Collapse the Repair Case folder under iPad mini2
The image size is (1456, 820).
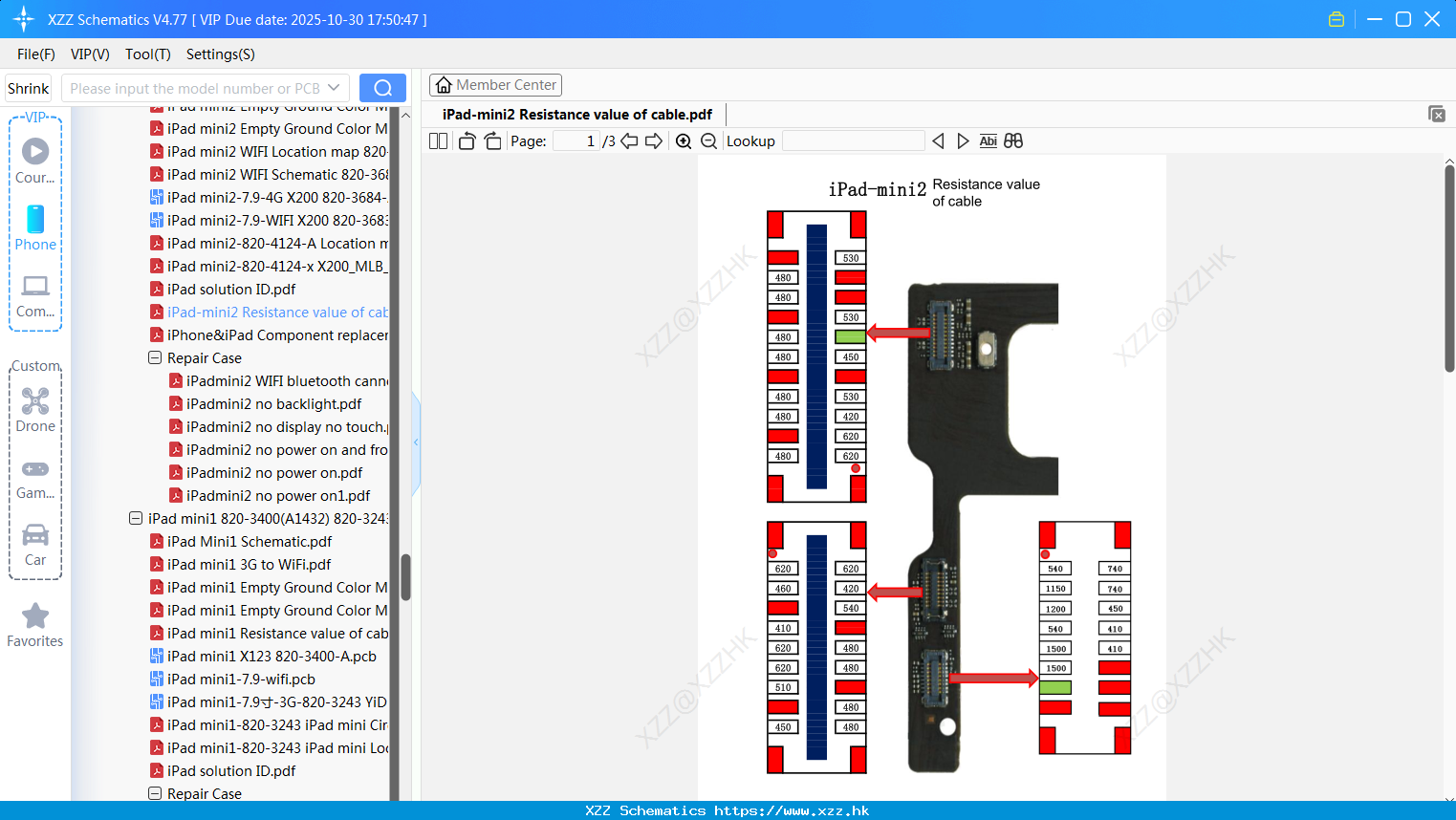pyautogui.click(x=155, y=357)
